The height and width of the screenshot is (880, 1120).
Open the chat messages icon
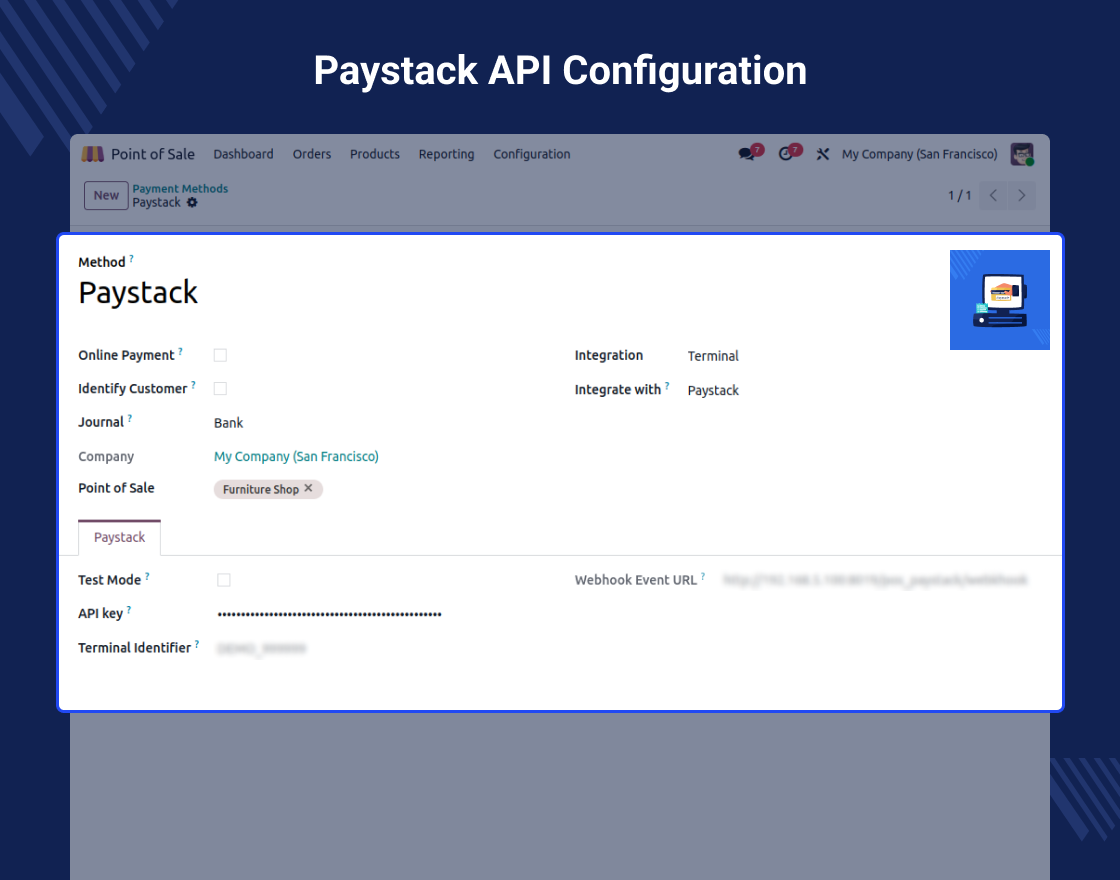747,154
